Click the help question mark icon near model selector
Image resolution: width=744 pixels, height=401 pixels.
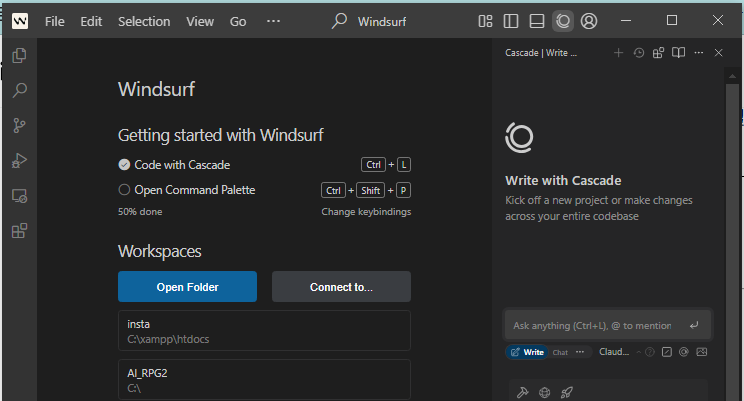(650, 352)
